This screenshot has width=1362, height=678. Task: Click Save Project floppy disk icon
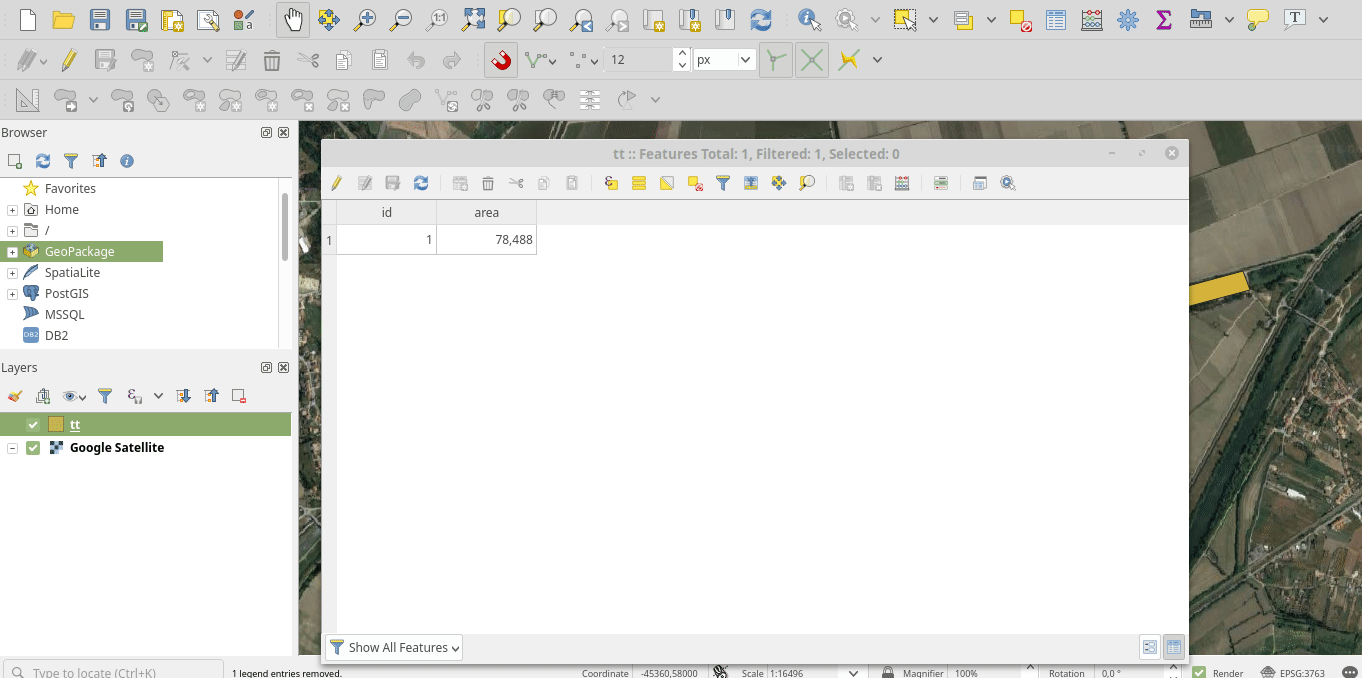(100, 19)
